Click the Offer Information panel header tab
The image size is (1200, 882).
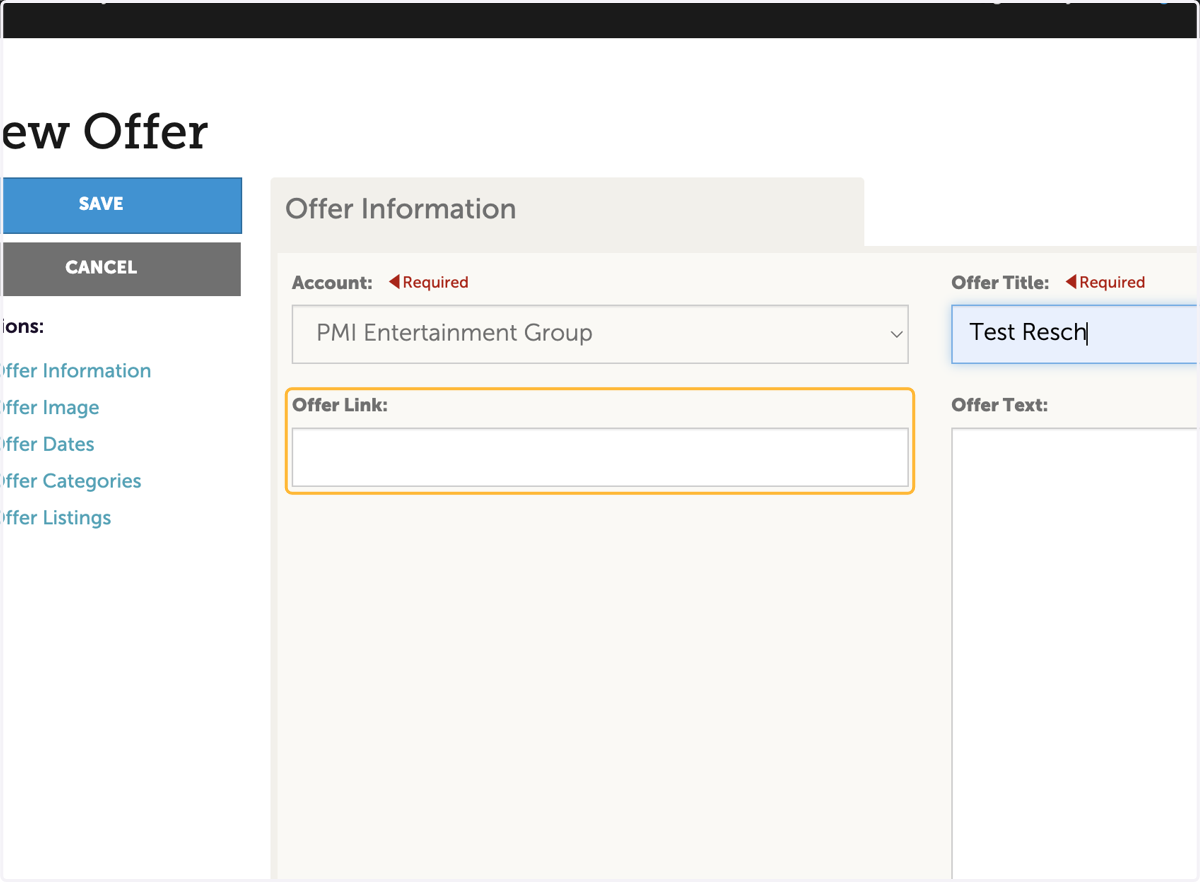point(567,210)
